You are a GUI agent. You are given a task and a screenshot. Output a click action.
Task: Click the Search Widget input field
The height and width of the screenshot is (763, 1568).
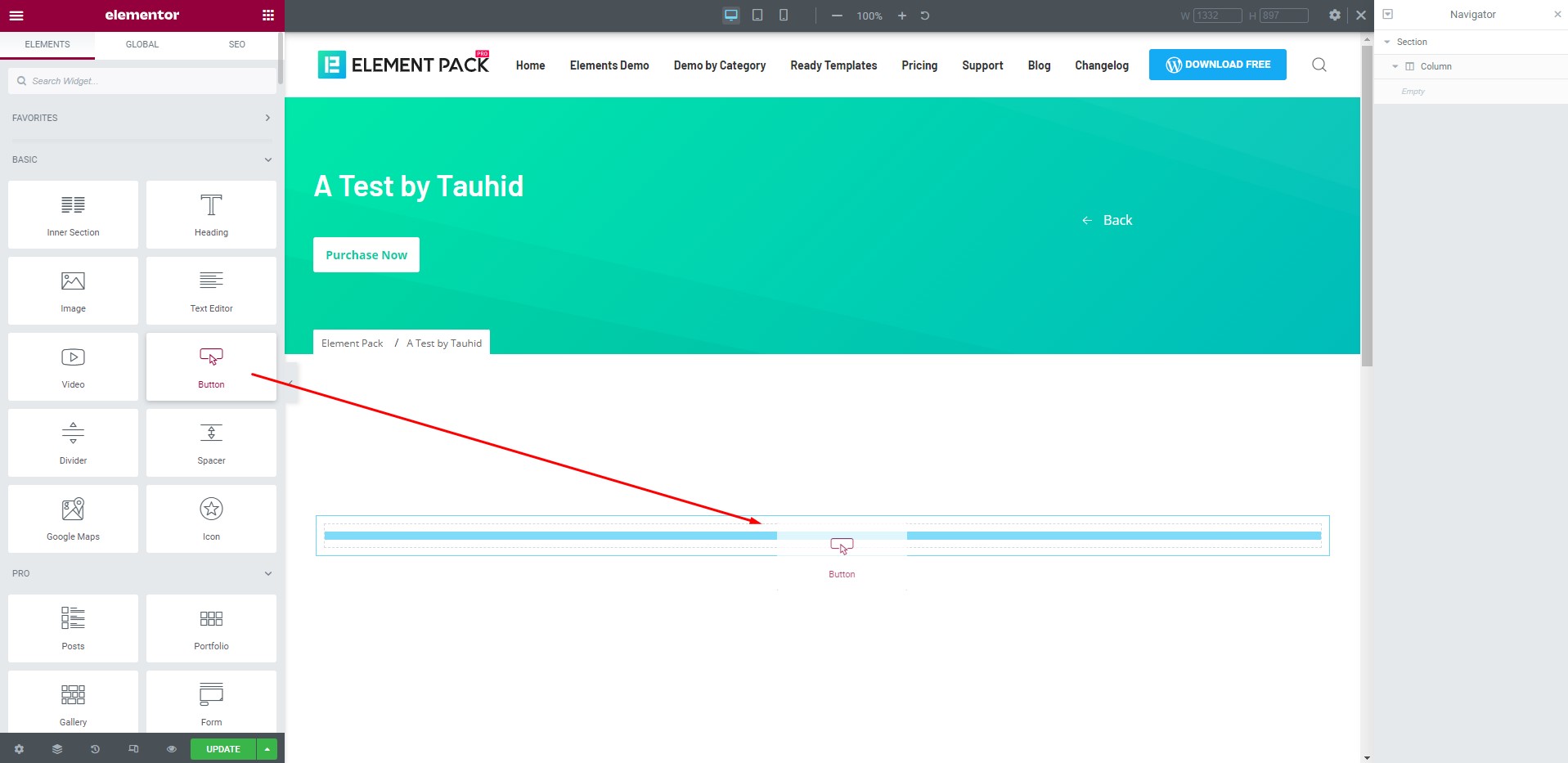click(143, 81)
